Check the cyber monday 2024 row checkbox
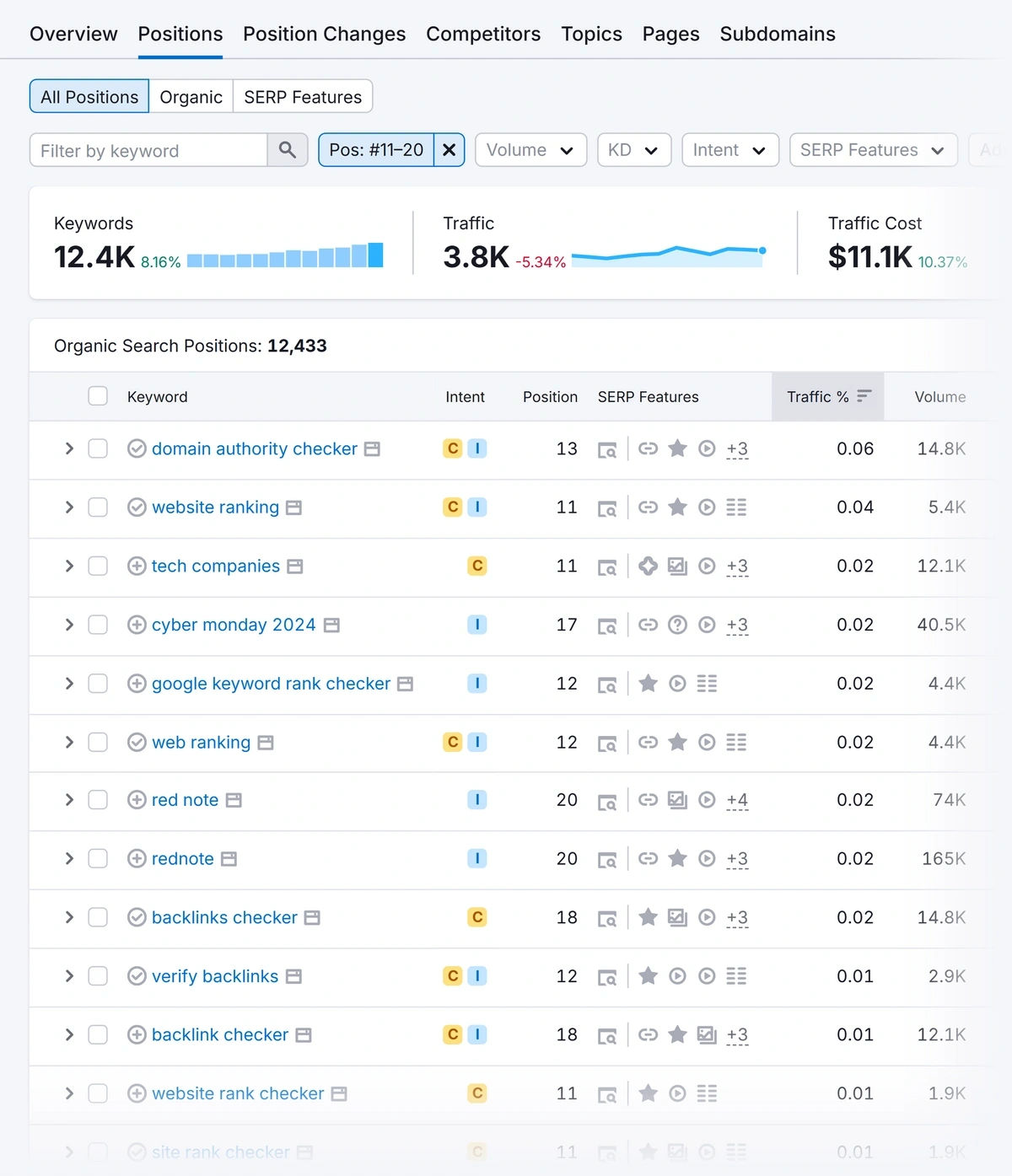Image resolution: width=1012 pixels, height=1176 pixels. (98, 625)
